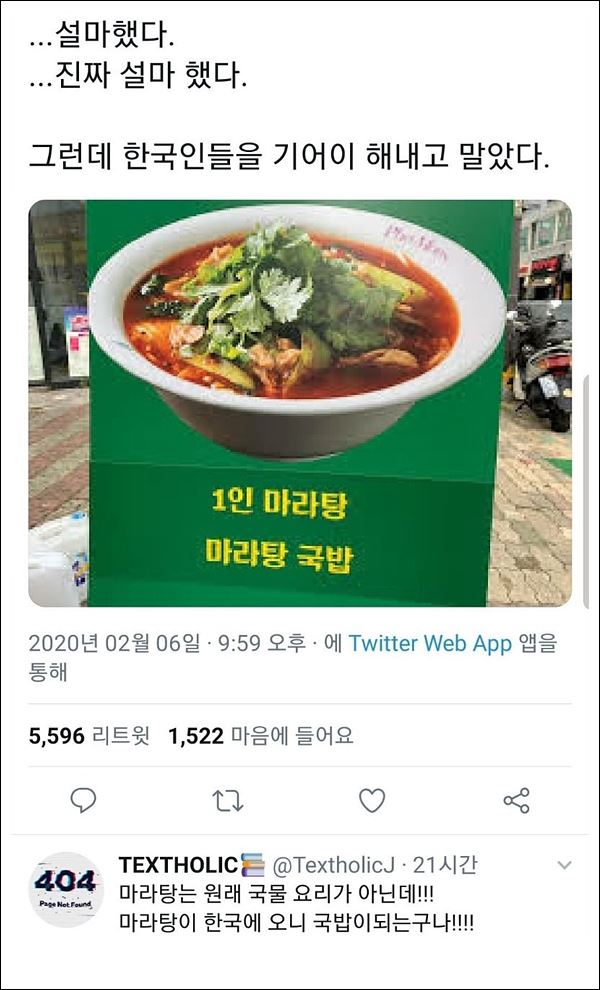
Task: Tap the retweet arrows icon
Action: click(x=227, y=801)
